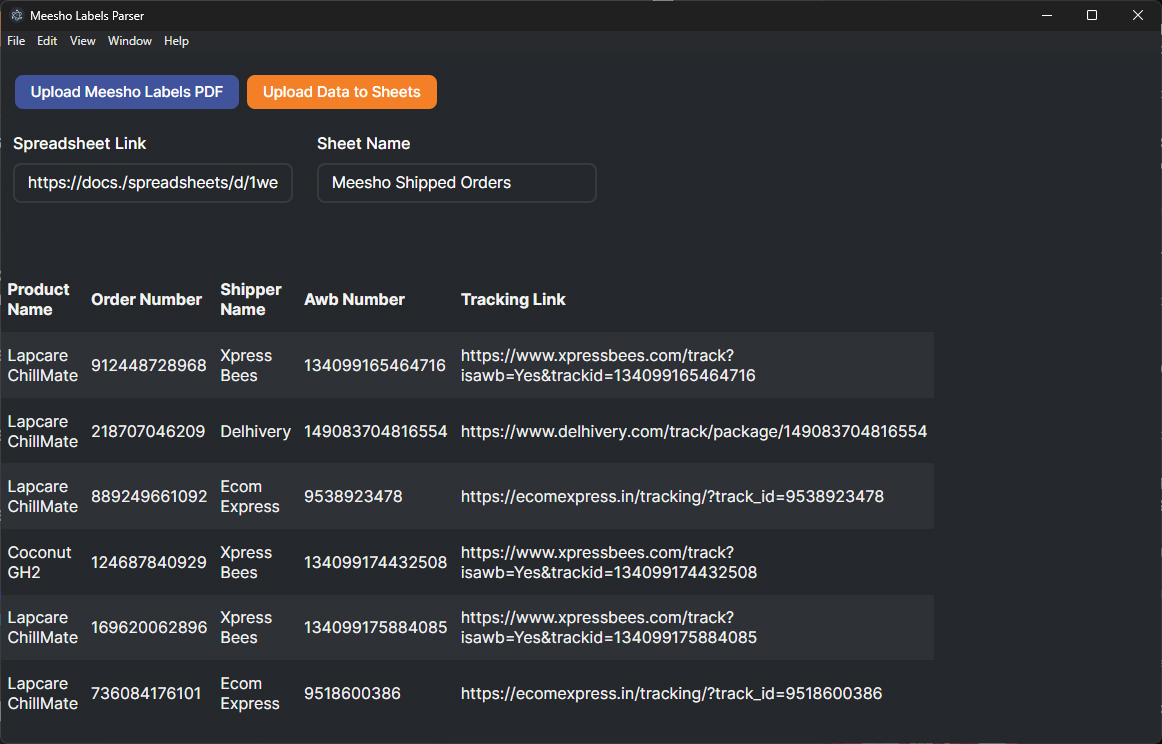Click AWB number 9538923478
This screenshot has width=1162, height=744.
(x=353, y=496)
